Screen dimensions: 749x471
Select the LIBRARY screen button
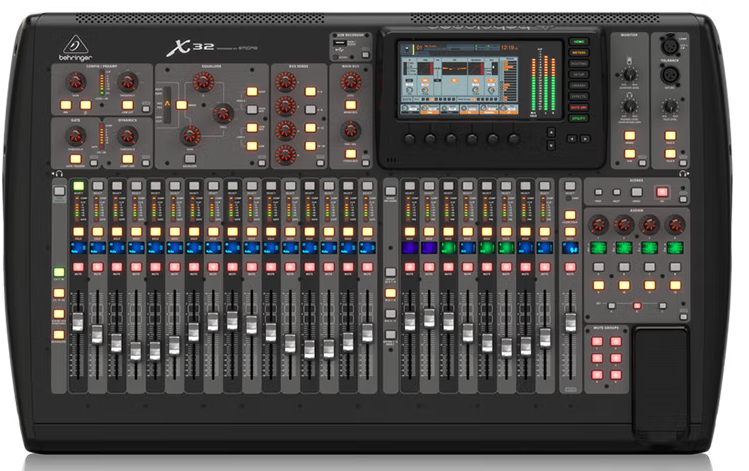pos(578,86)
